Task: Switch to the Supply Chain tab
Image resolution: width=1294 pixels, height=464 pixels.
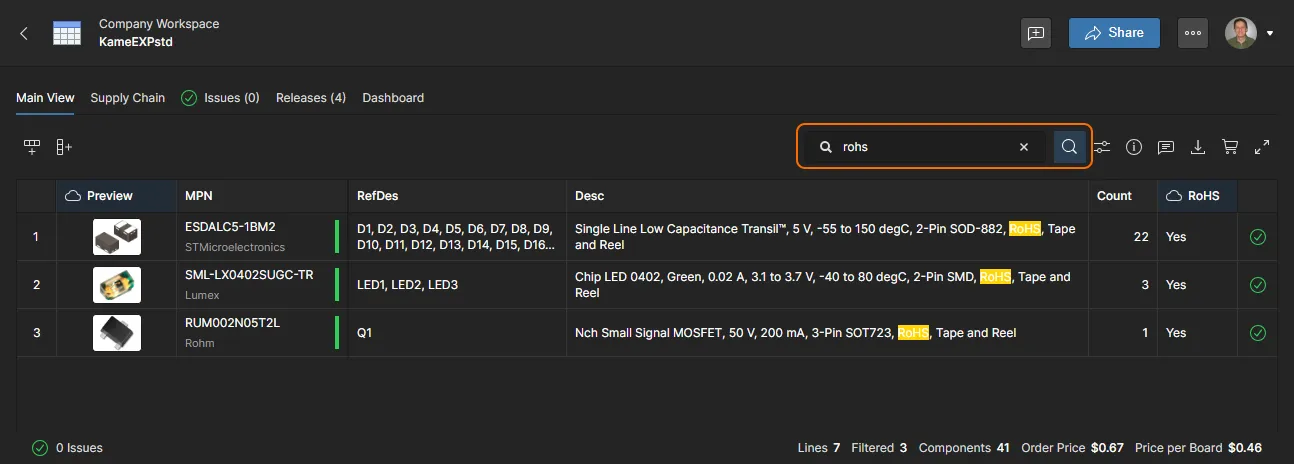Action: (x=127, y=98)
